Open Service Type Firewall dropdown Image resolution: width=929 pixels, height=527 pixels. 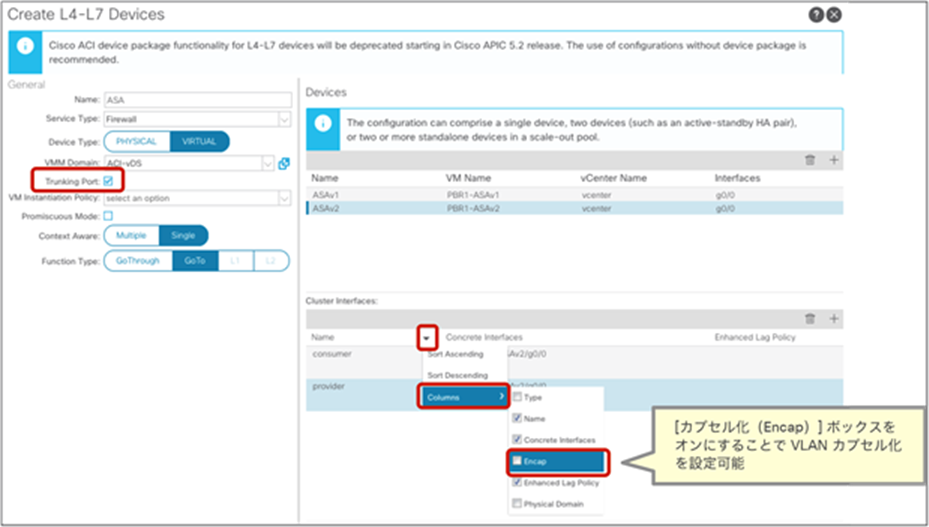coord(284,119)
